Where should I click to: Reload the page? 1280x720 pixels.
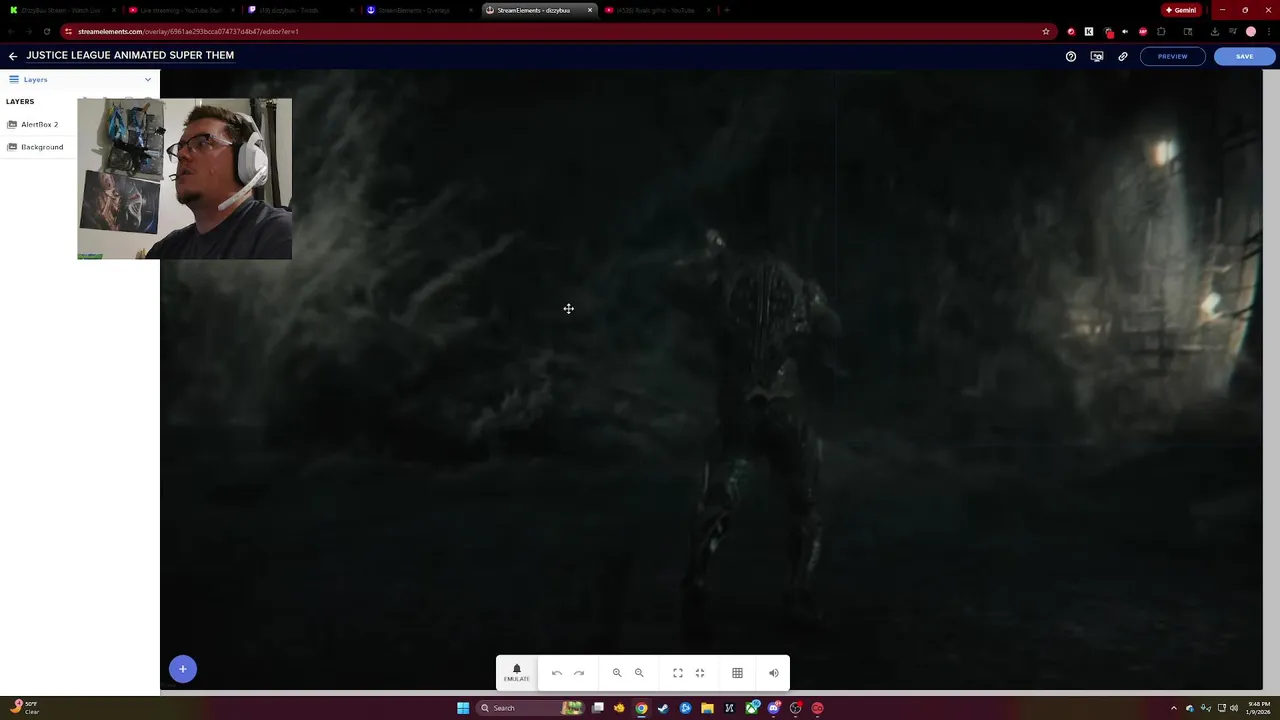coord(46,31)
